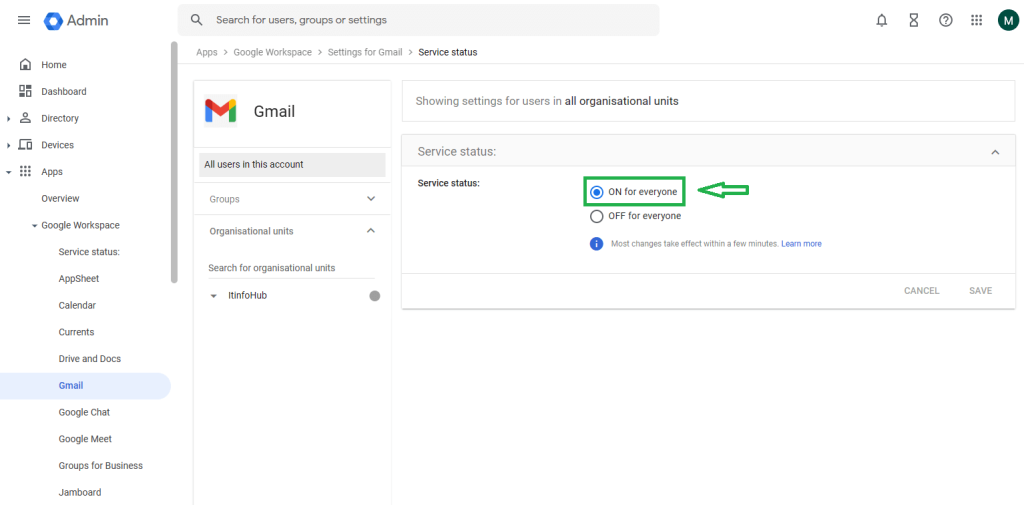Click the Gmail envelope logo
The height and width of the screenshot is (505, 1024).
(x=220, y=111)
